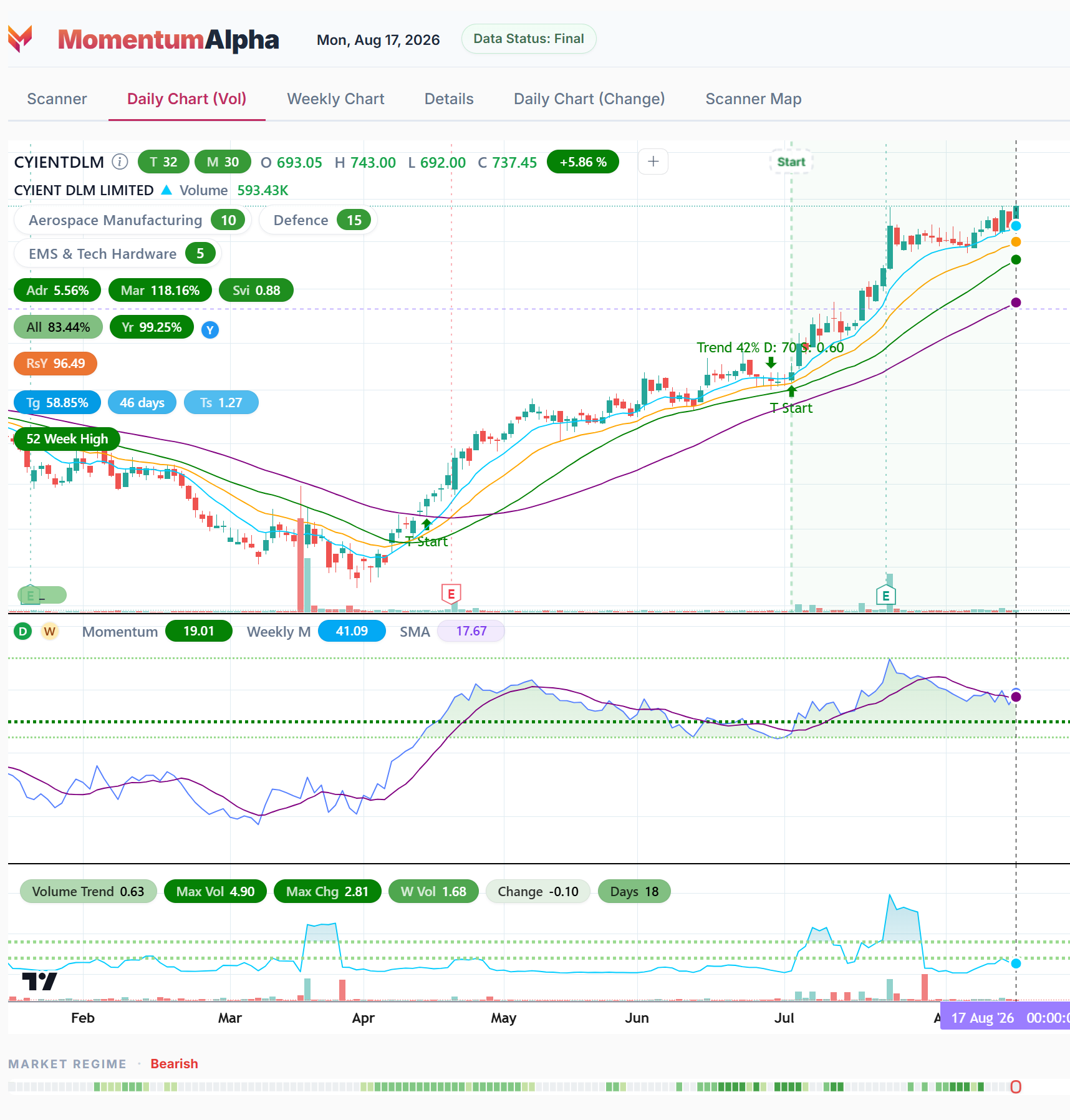Click the orange moving average endpoint dot

click(x=1016, y=242)
